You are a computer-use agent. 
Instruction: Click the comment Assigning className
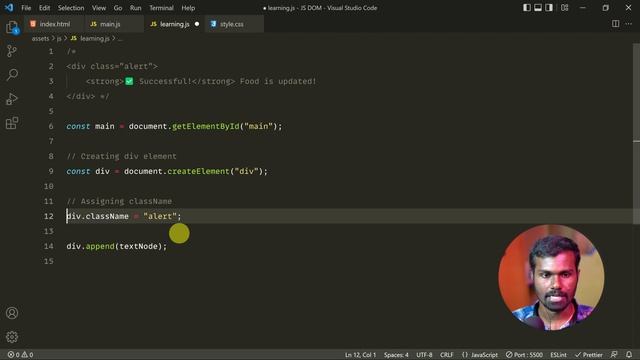coord(119,201)
